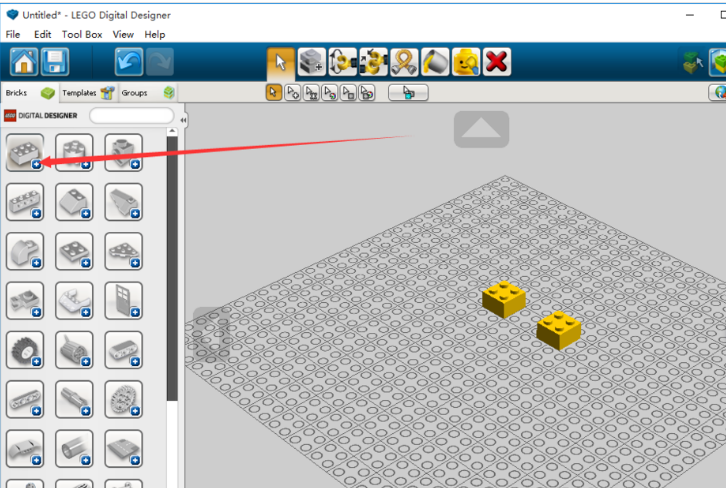Image resolution: width=726 pixels, height=488 pixels.
Task: Expand the door and window category
Action: coord(124,301)
